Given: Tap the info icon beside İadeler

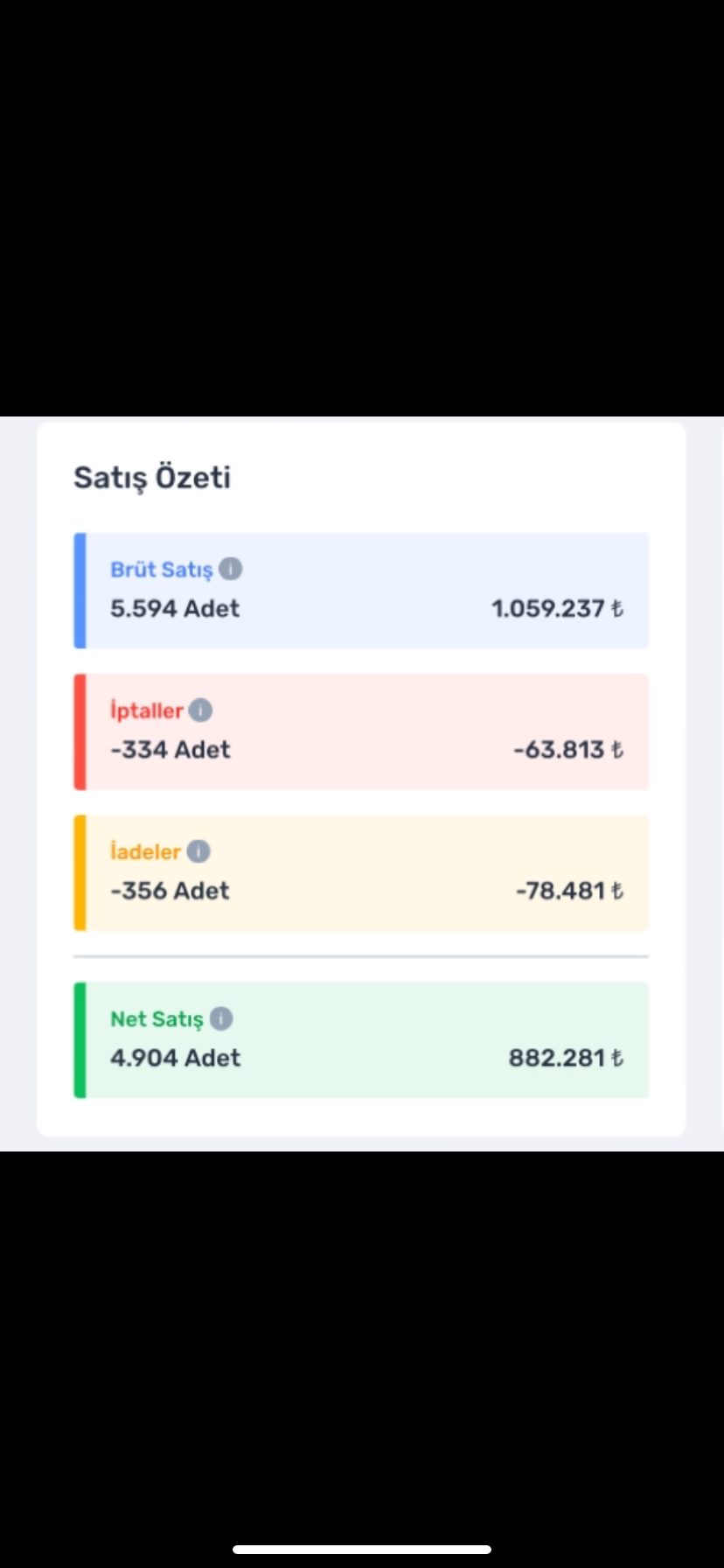Looking at the screenshot, I should 198,850.
